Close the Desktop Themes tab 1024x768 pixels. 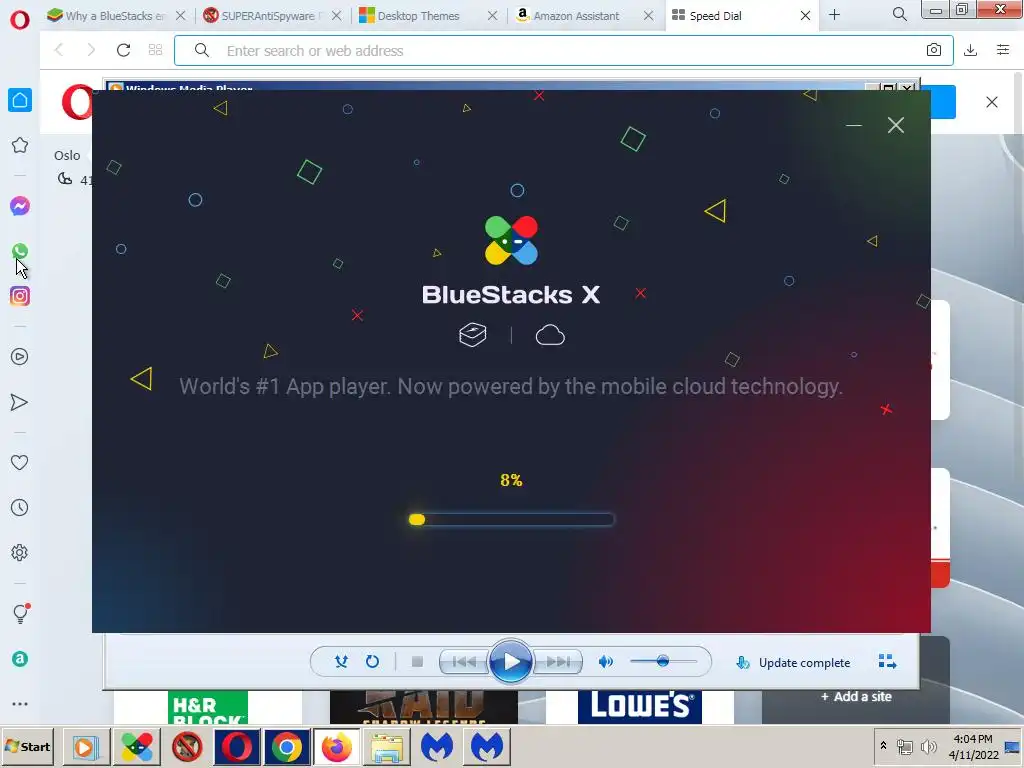coord(493,16)
